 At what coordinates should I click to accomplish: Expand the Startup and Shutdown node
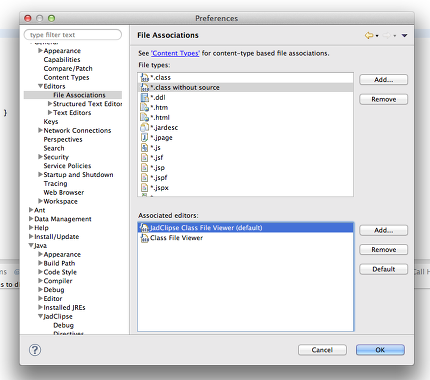(40, 175)
